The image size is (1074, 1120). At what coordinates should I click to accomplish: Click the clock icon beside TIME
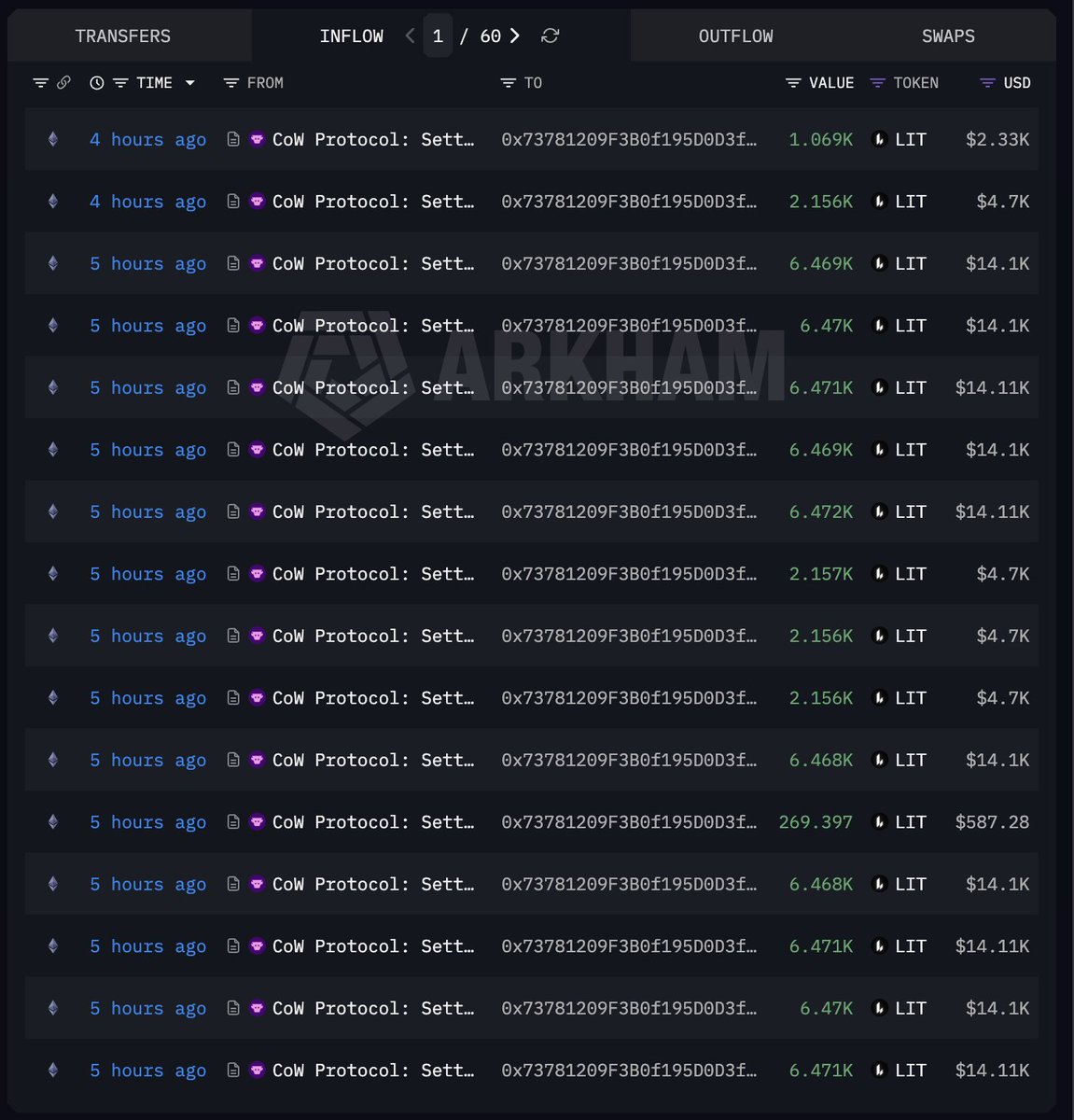(96, 83)
